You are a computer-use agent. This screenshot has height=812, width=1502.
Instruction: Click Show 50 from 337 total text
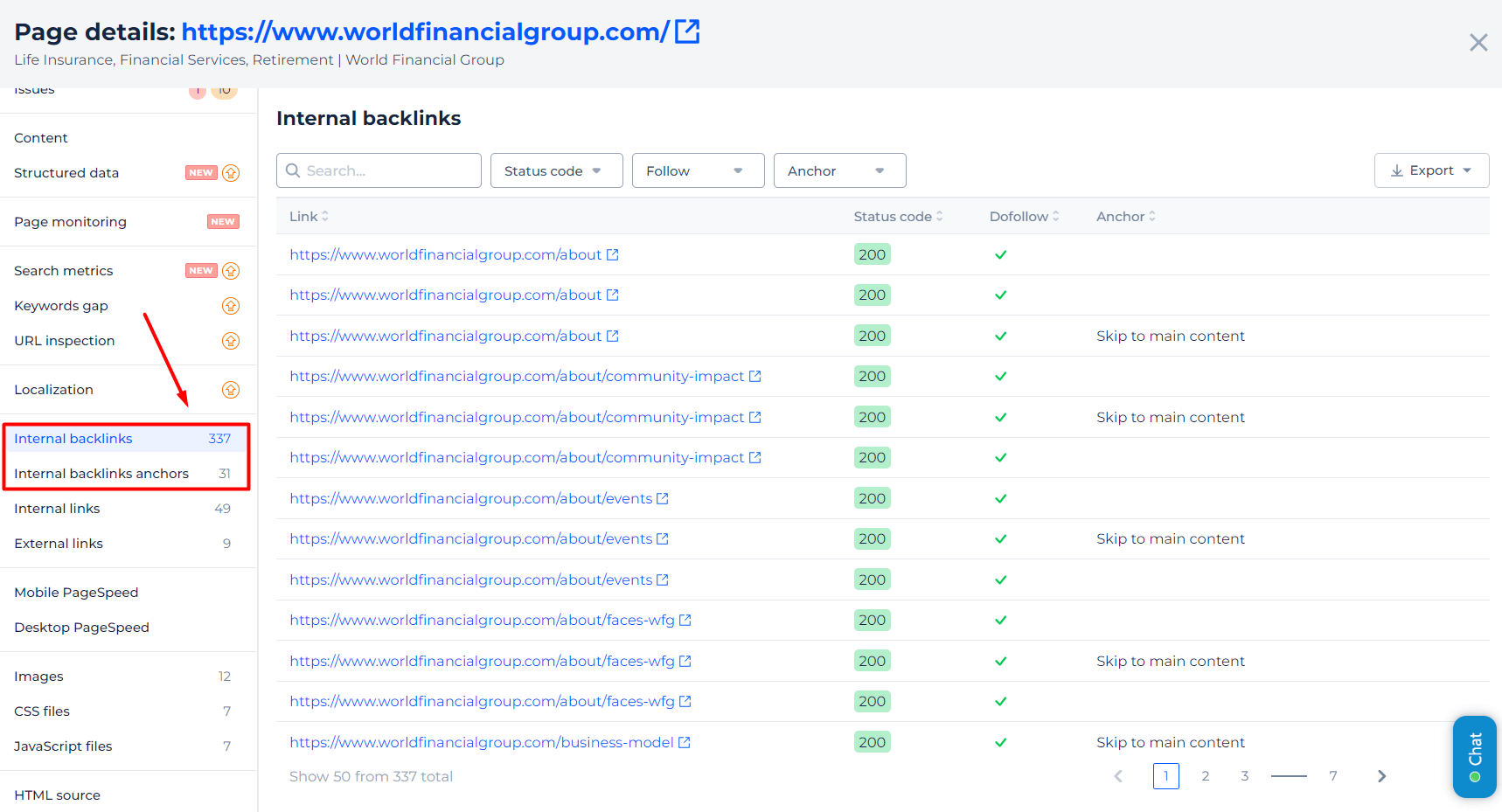372,776
